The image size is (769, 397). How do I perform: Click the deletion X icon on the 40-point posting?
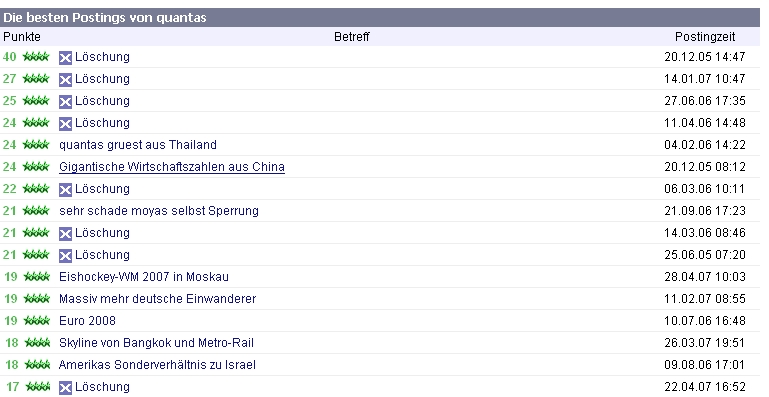(x=65, y=58)
